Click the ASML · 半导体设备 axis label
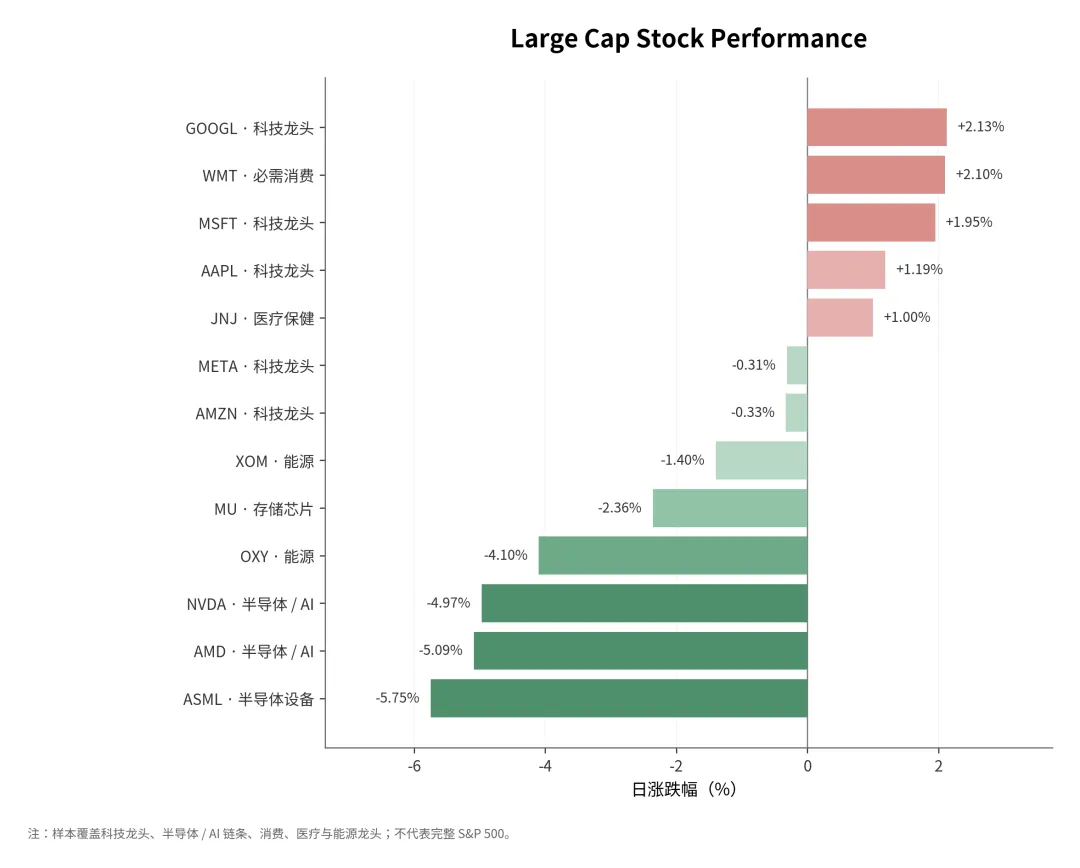This screenshot has height=868, width=1080. (x=249, y=699)
